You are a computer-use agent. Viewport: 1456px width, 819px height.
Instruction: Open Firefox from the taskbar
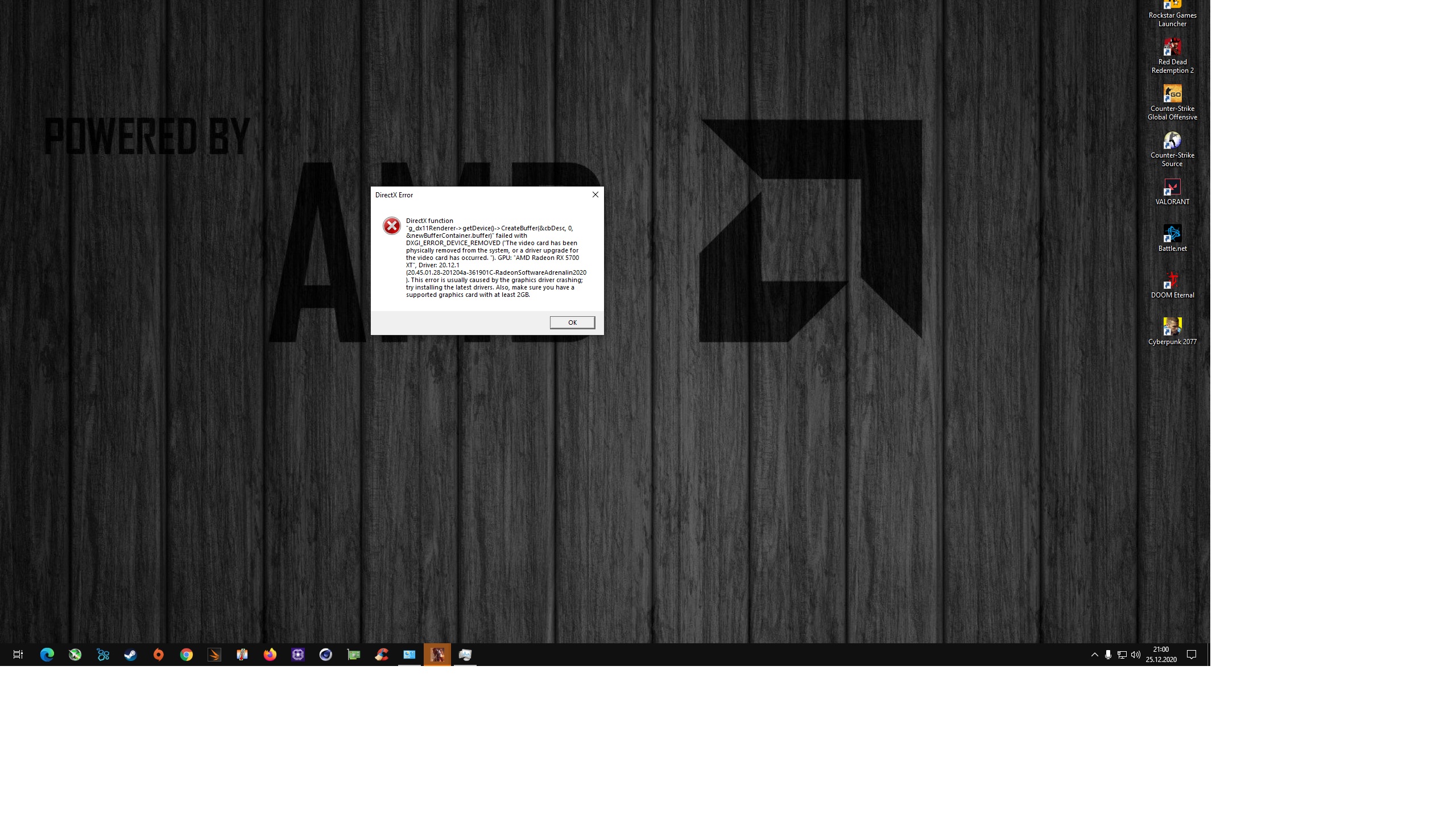tap(270, 655)
